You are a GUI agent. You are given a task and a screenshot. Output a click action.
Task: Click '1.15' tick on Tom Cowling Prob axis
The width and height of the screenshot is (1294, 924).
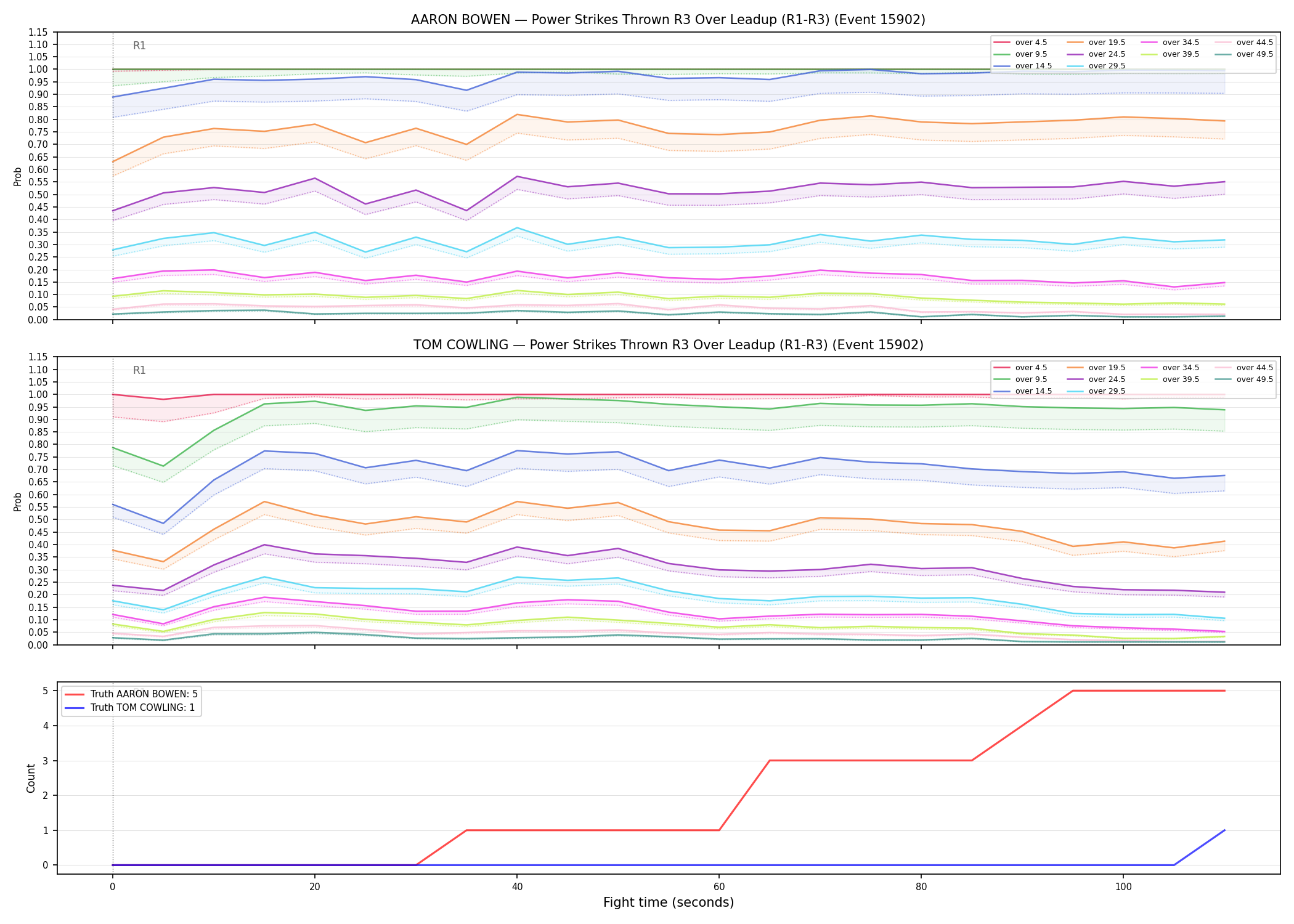(38, 357)
